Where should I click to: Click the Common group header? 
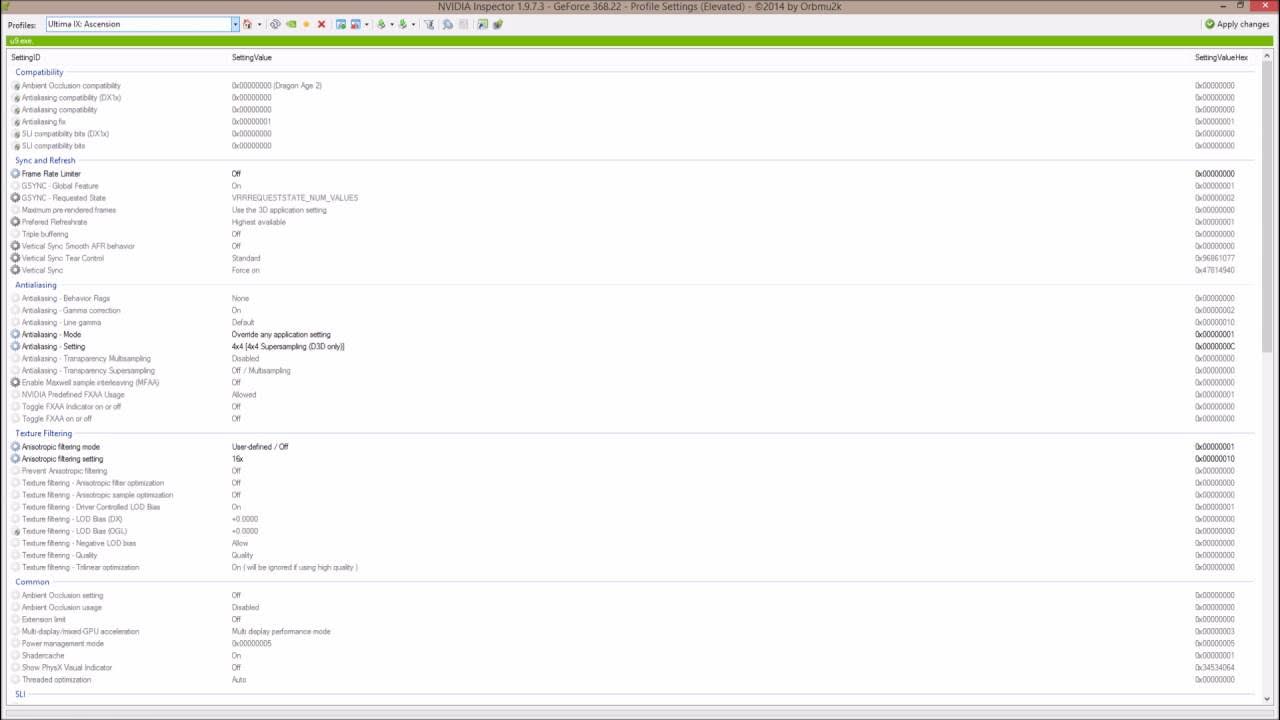tap(32, 581)
